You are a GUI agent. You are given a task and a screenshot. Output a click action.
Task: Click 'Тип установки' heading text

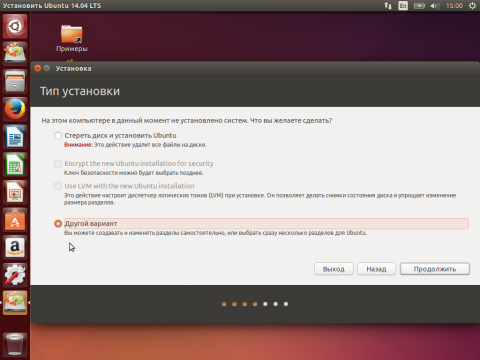coord(80,91)
